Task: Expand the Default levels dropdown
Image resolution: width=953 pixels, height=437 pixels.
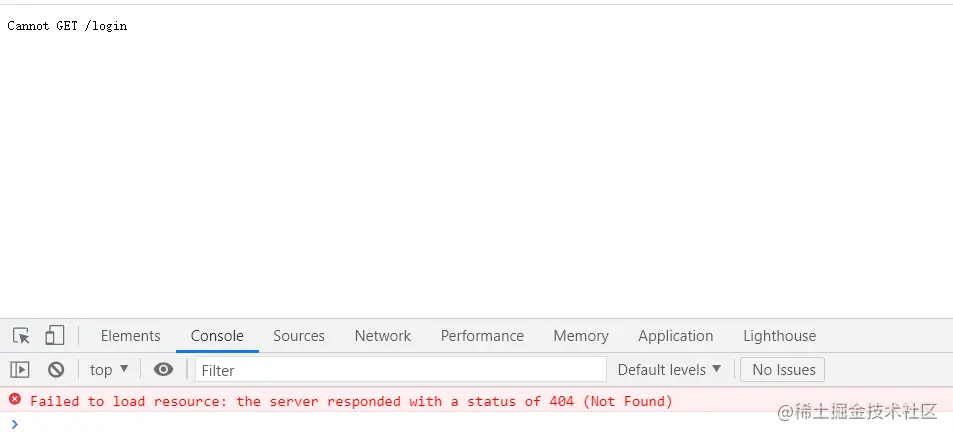Action: click(x=669, y=370)
